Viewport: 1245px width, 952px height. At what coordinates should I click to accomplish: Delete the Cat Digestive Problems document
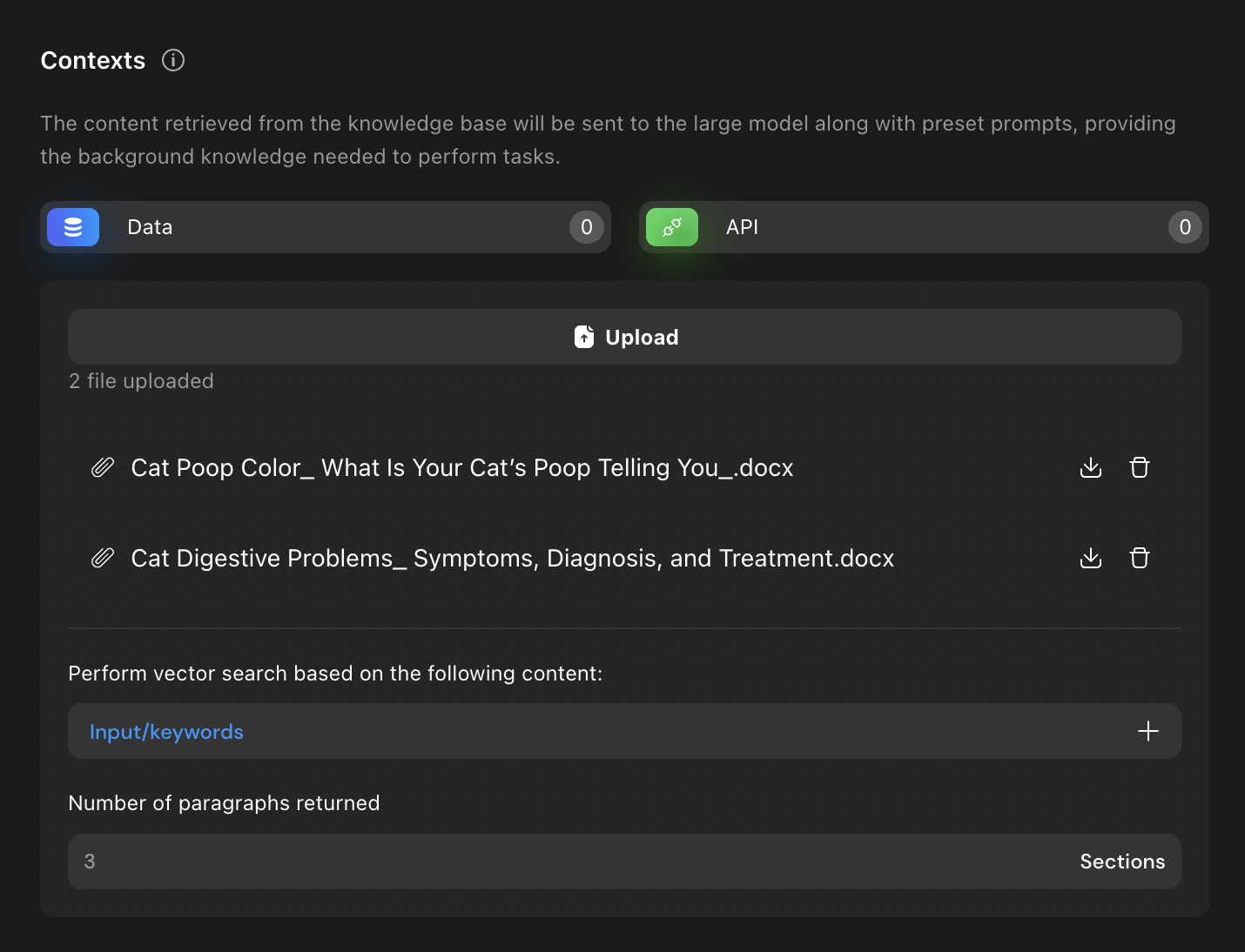[x=1140, y=558]
